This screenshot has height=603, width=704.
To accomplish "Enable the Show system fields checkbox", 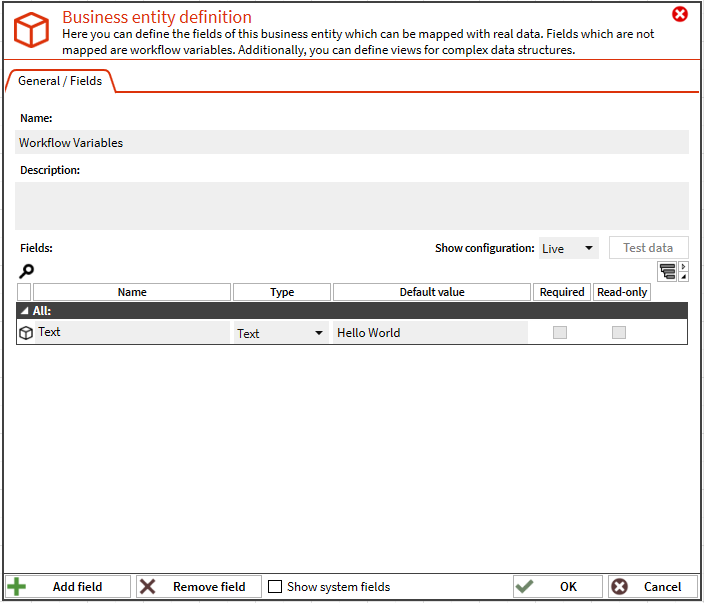I will (275, 587).
